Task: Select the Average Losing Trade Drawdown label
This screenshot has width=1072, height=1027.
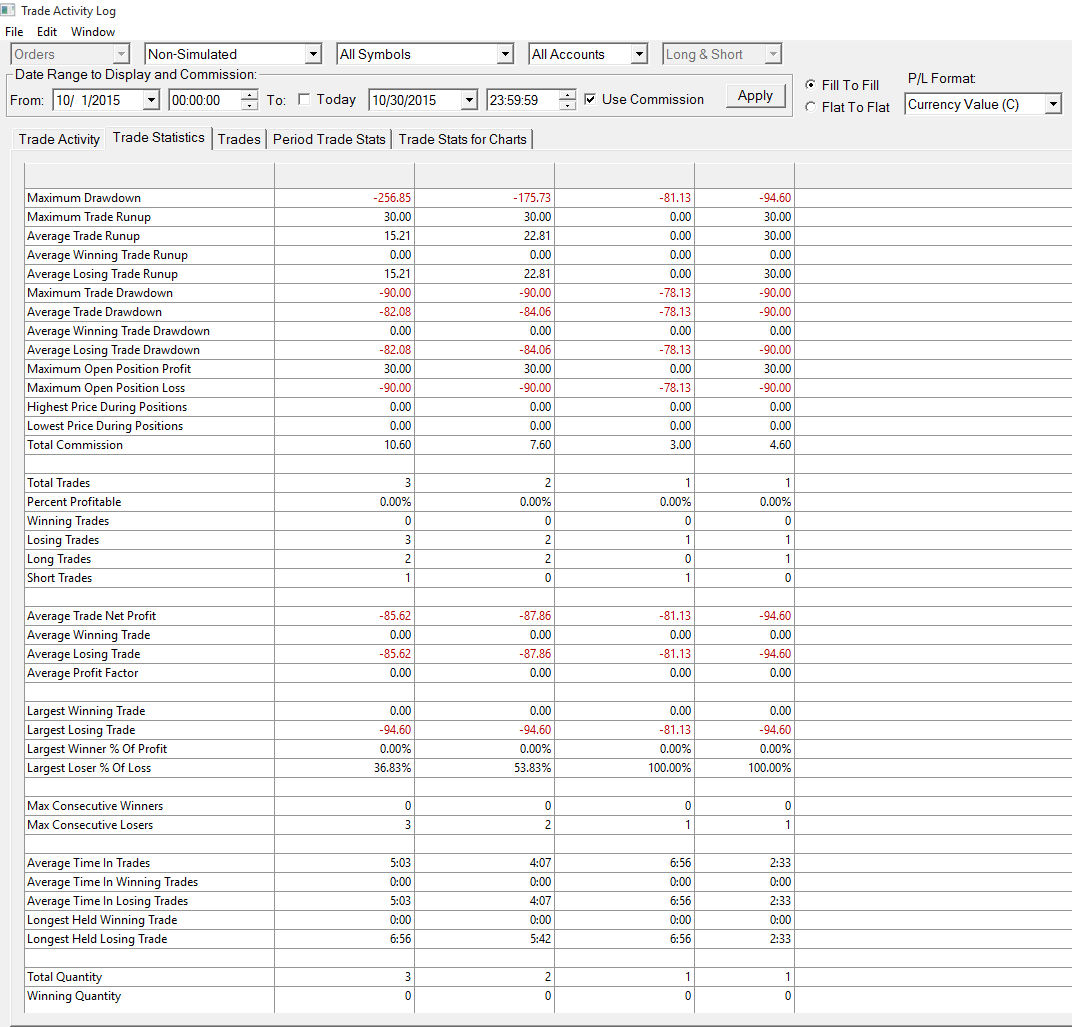Action: [x=113, y=350]
